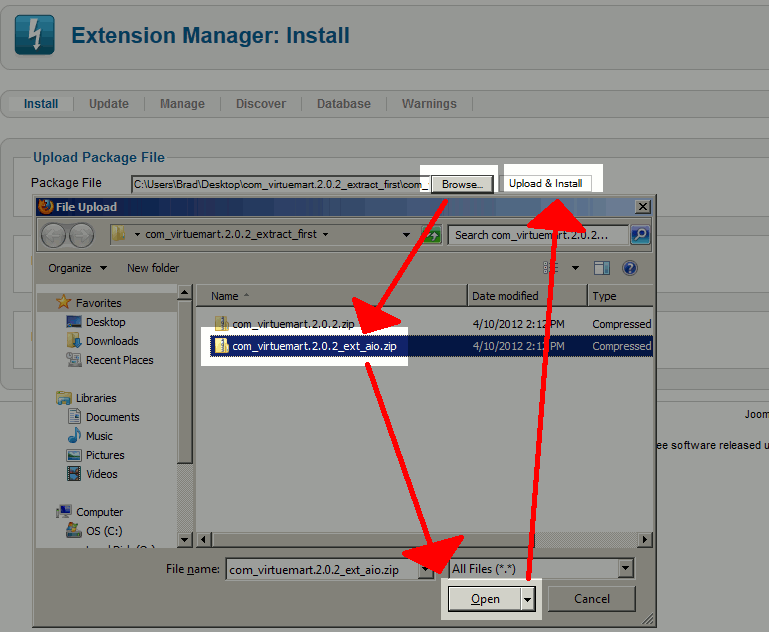769x632 pixels.
Task: Switch to the Warnings tab
Action: [429, 104]
